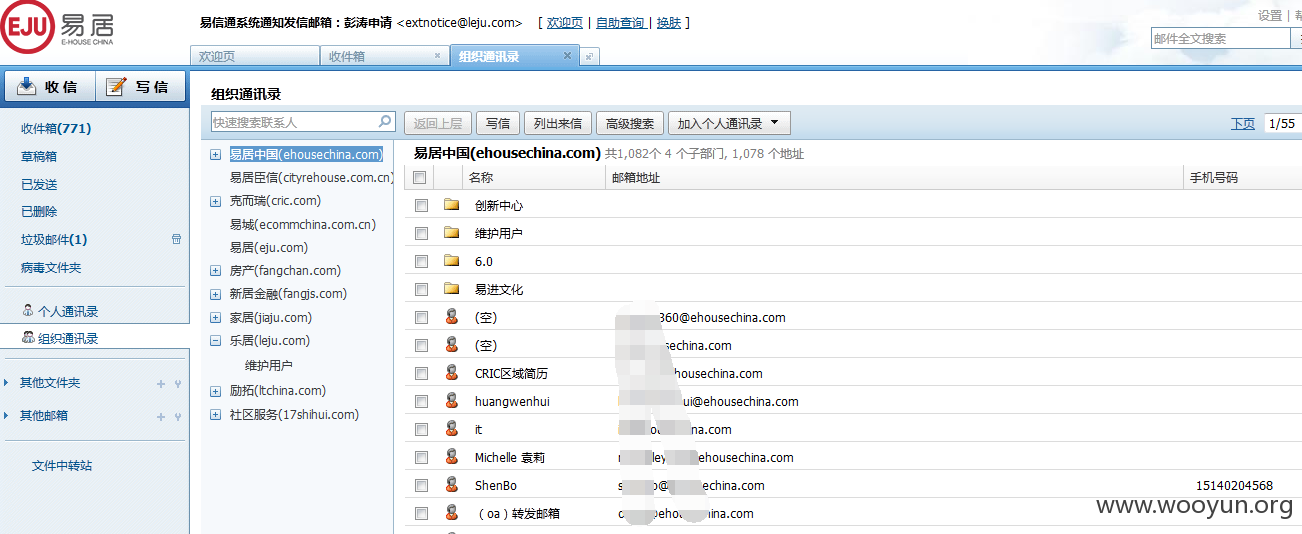Close the 组织通讯录 tab

point(567,56)
